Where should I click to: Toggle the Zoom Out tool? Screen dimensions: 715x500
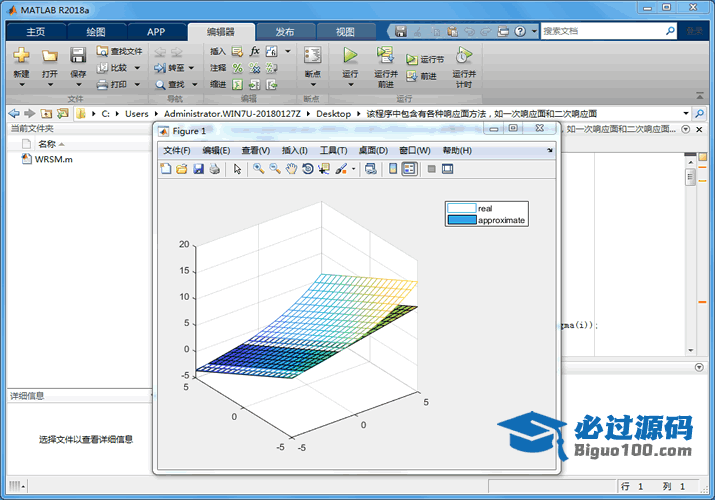(x=275, y=169)
